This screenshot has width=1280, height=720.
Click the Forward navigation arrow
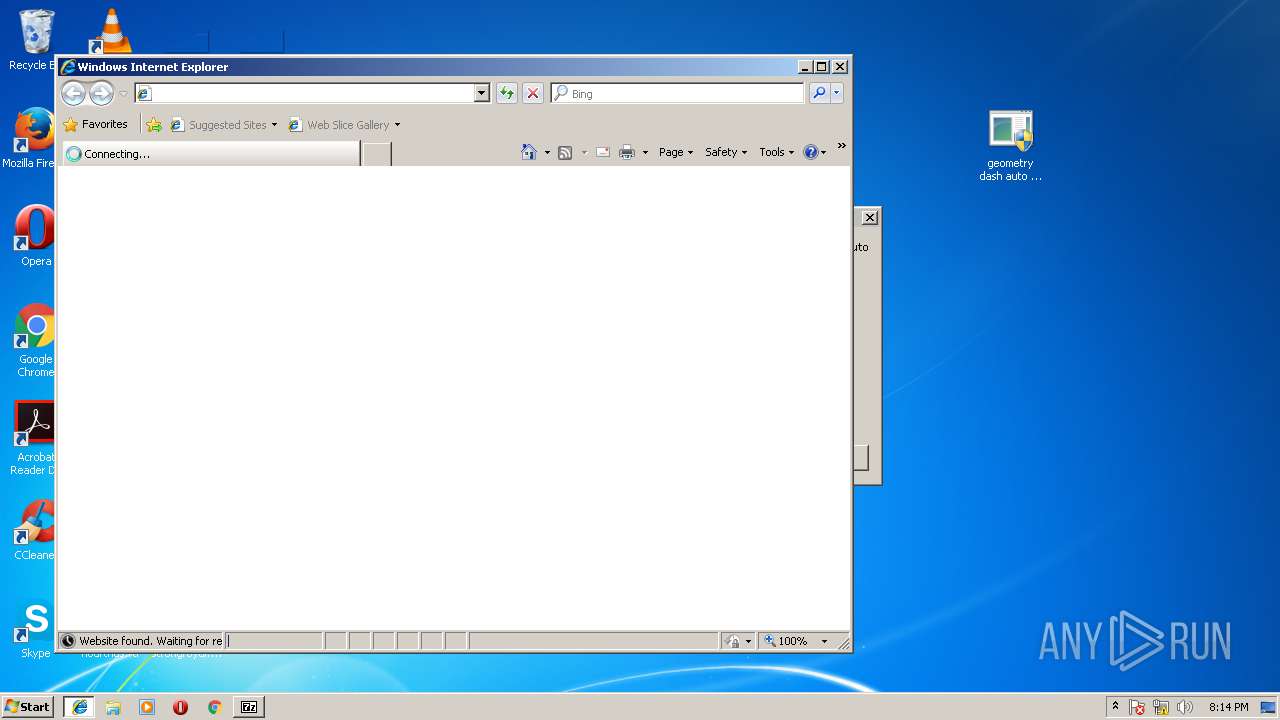point(101,93)
